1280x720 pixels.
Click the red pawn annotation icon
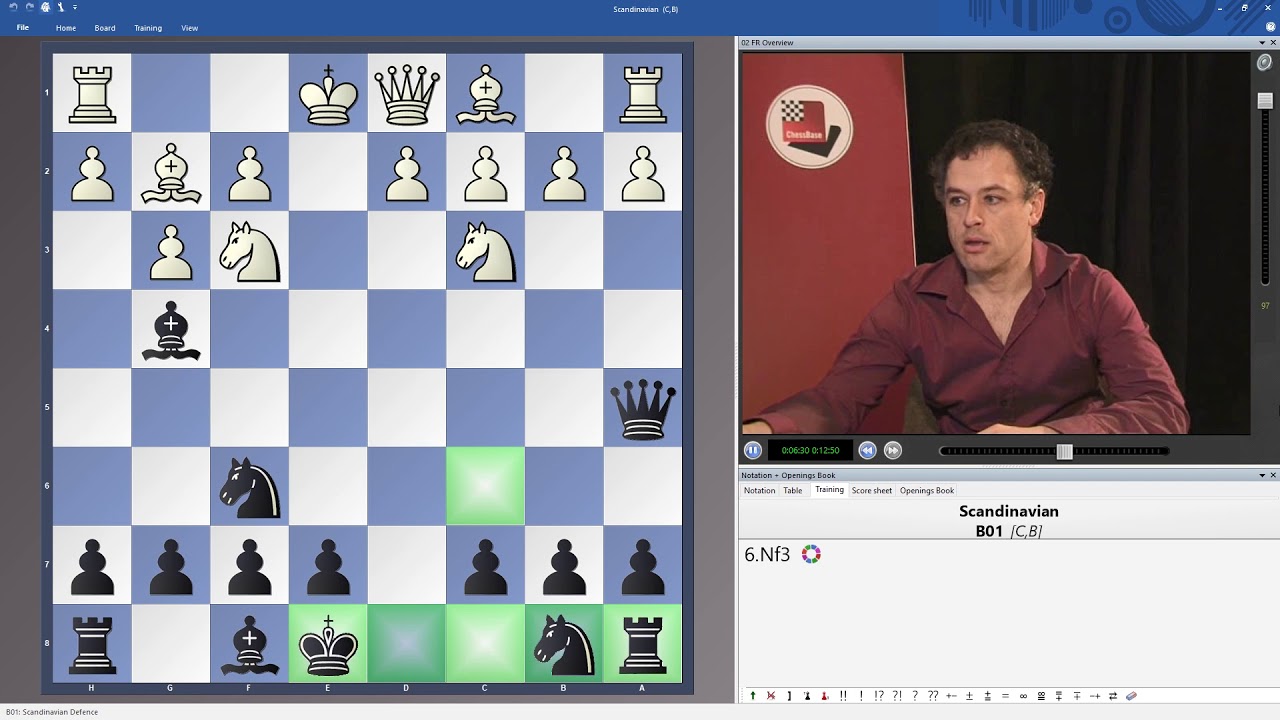click(824, 696)
